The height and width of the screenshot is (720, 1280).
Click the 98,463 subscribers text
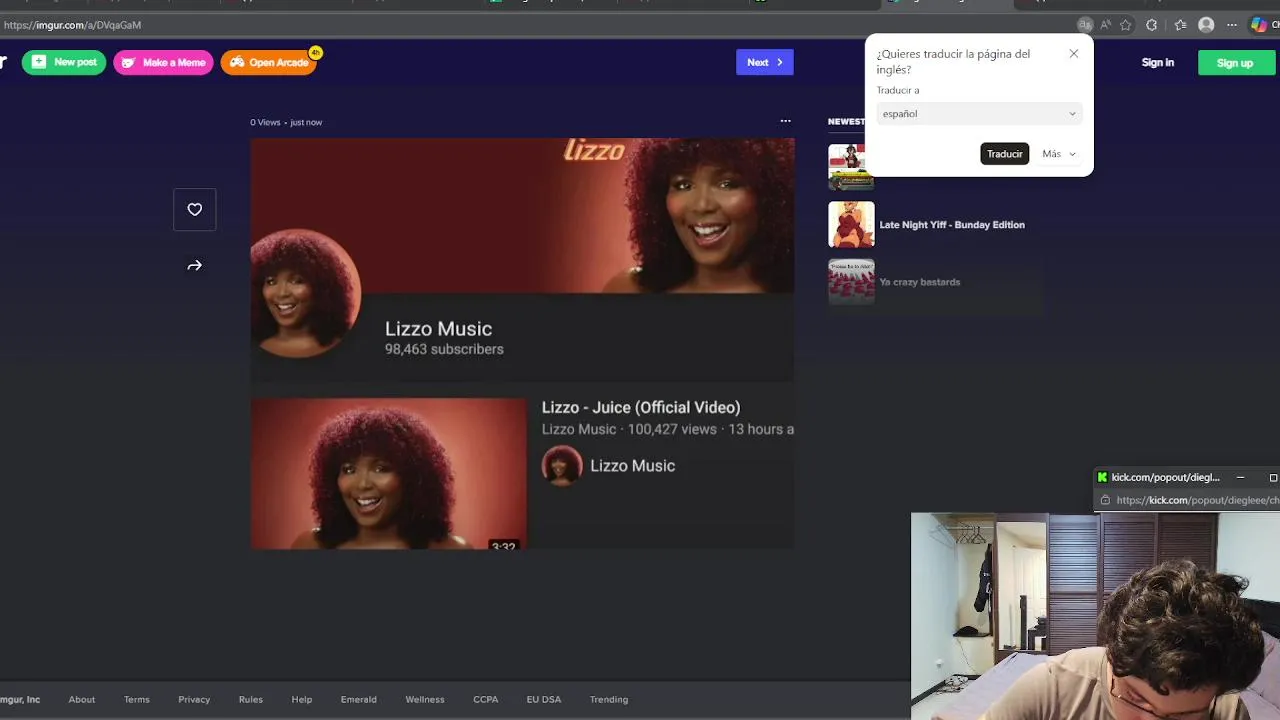tap(444, 349)
